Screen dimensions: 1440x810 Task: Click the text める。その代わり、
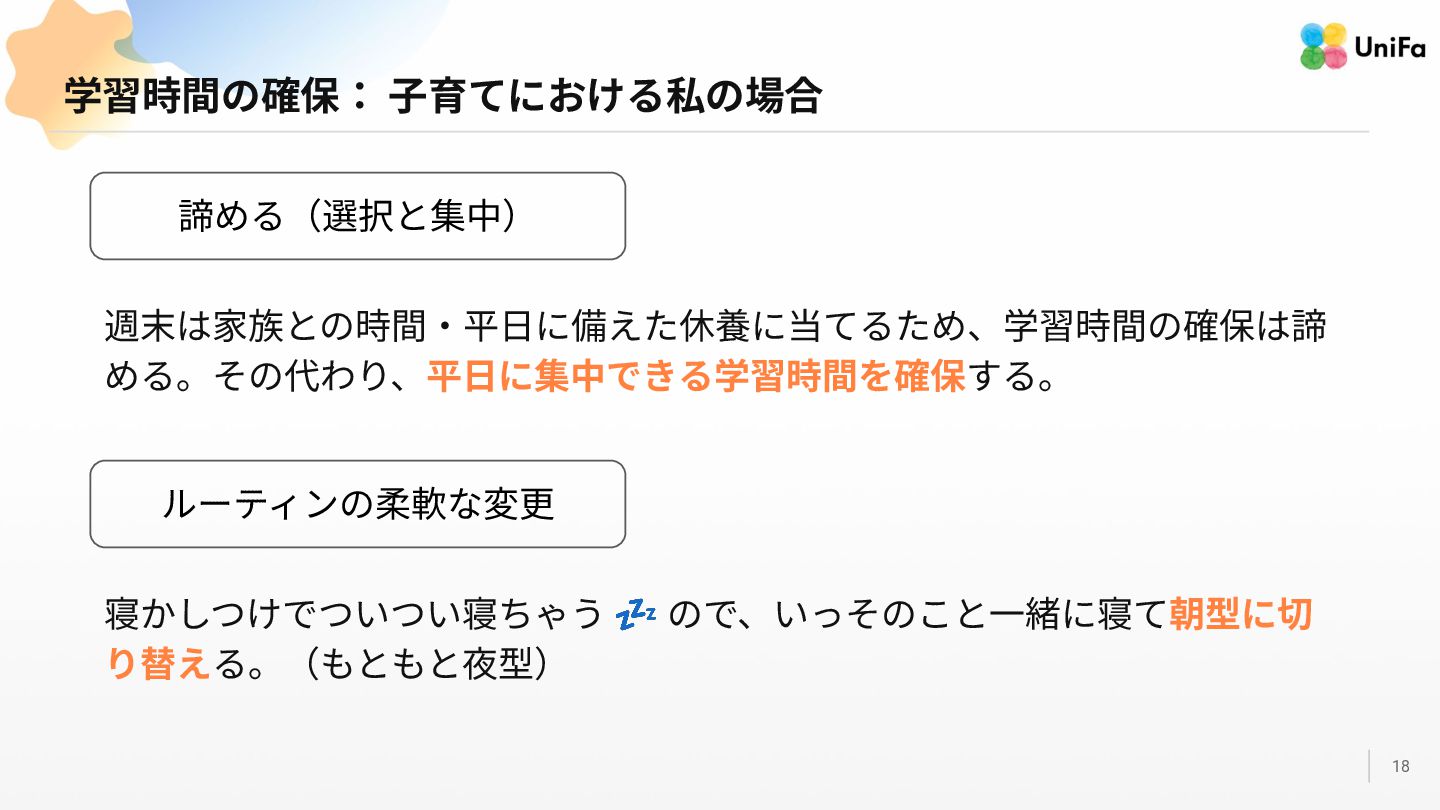tap(265, 378)
